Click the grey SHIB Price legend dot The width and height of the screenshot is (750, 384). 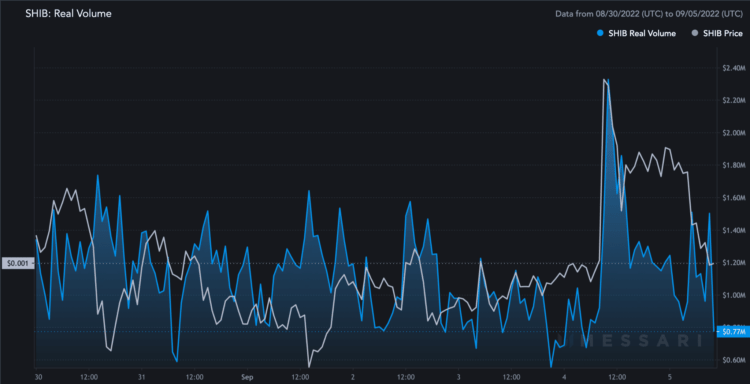[695, 33]
